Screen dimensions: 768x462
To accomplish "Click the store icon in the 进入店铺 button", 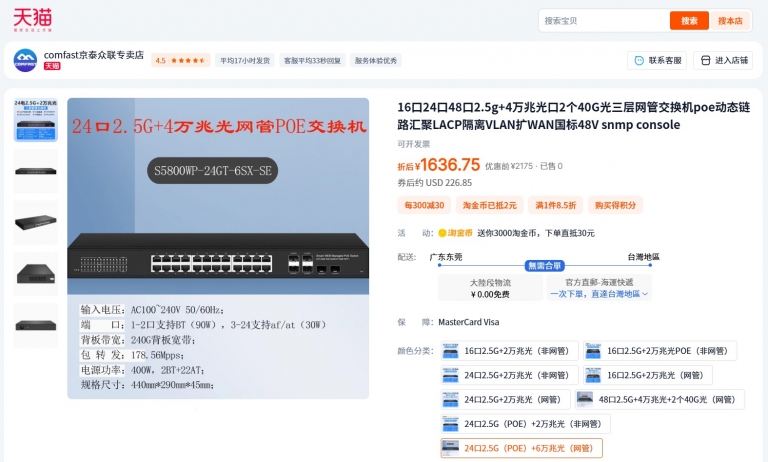I will 705,60.
